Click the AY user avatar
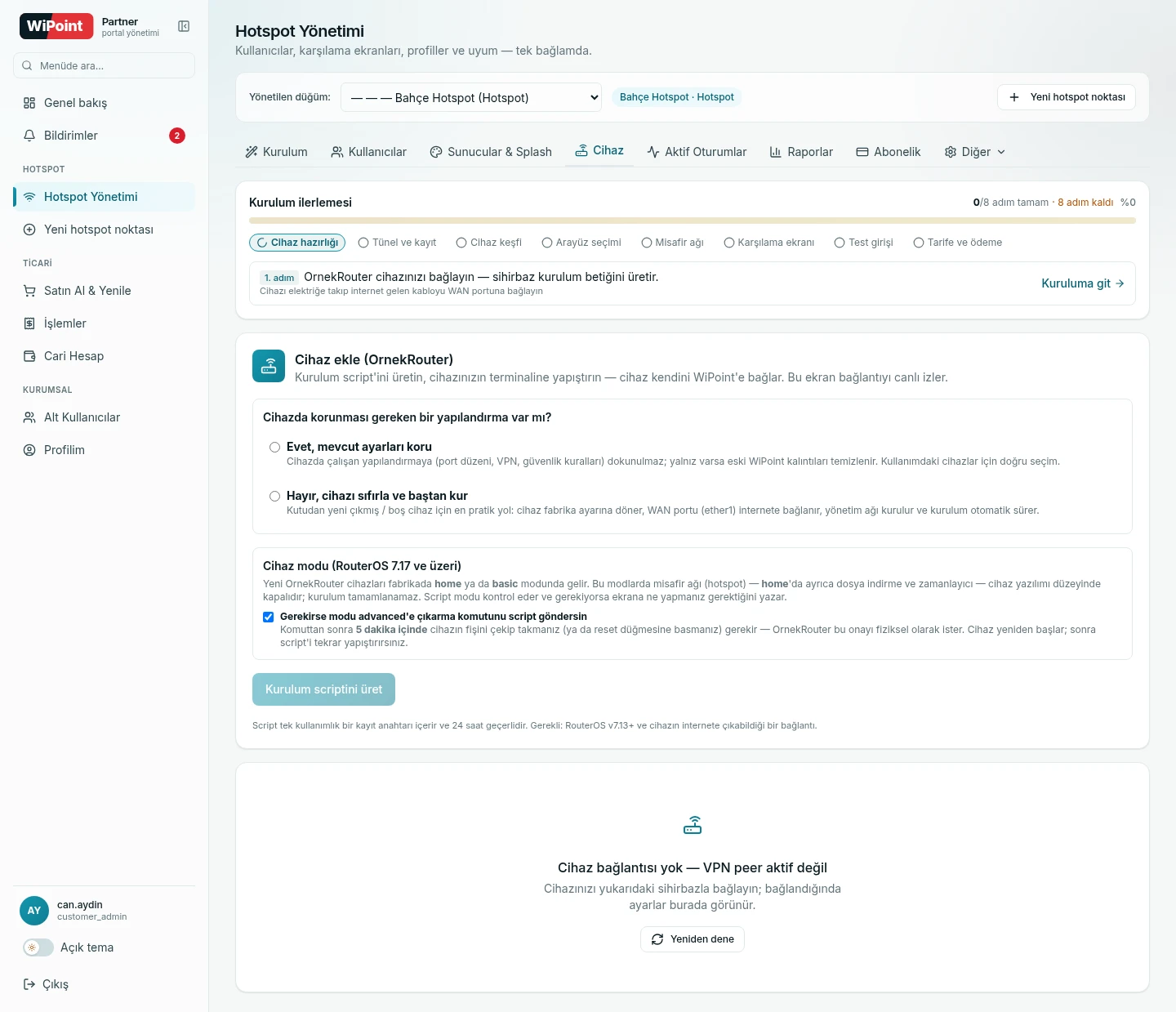 pyautogui.click(x=34, y=911)
